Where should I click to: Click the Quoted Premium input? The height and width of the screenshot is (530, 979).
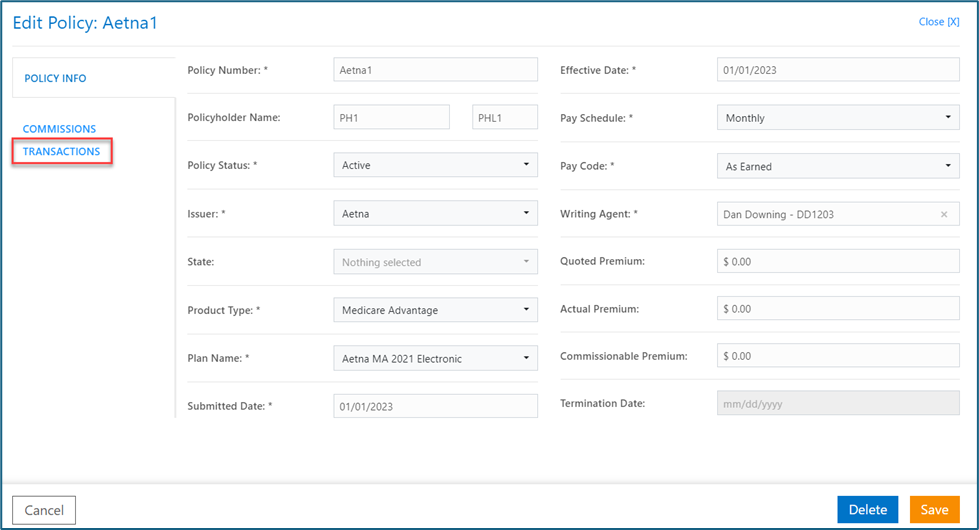coord(838,262)
